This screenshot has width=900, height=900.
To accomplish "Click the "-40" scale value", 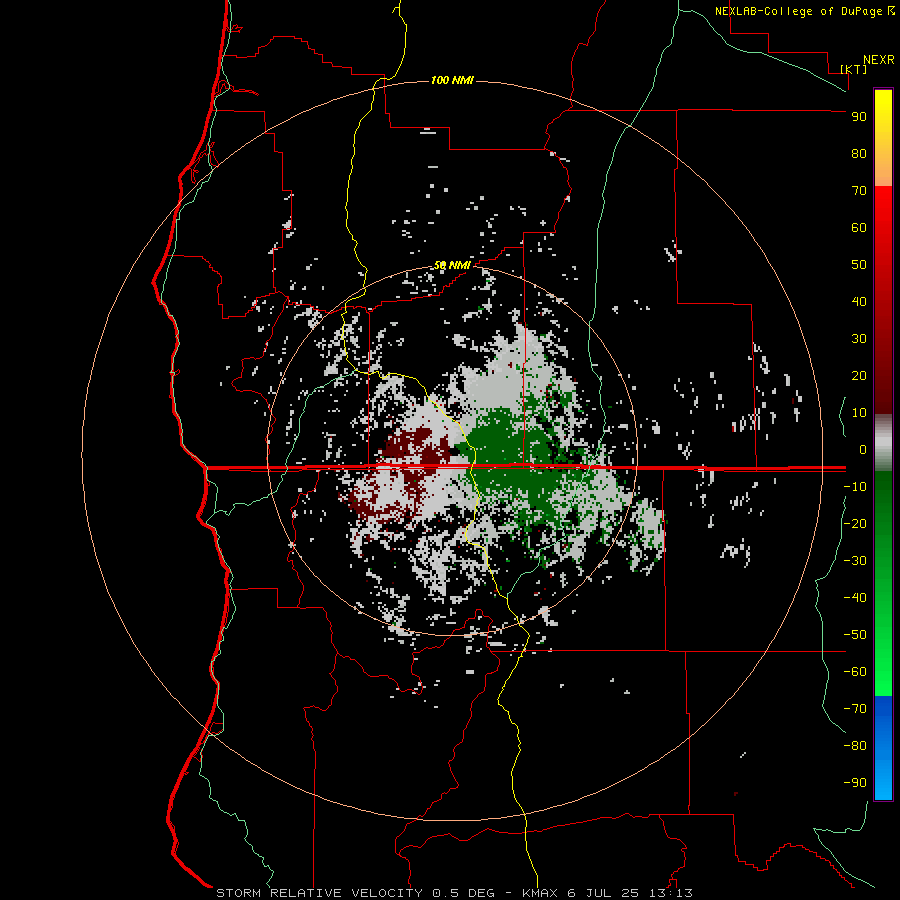I will pos(855,598).
